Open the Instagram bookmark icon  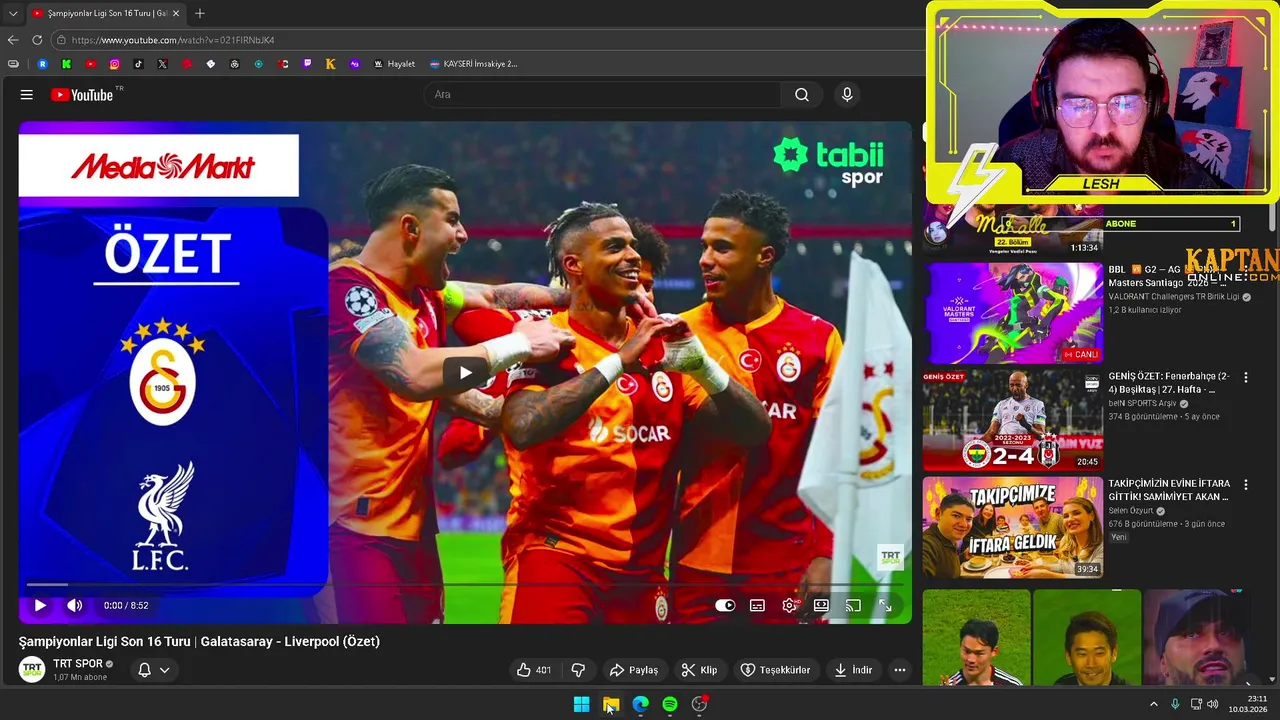114,64
